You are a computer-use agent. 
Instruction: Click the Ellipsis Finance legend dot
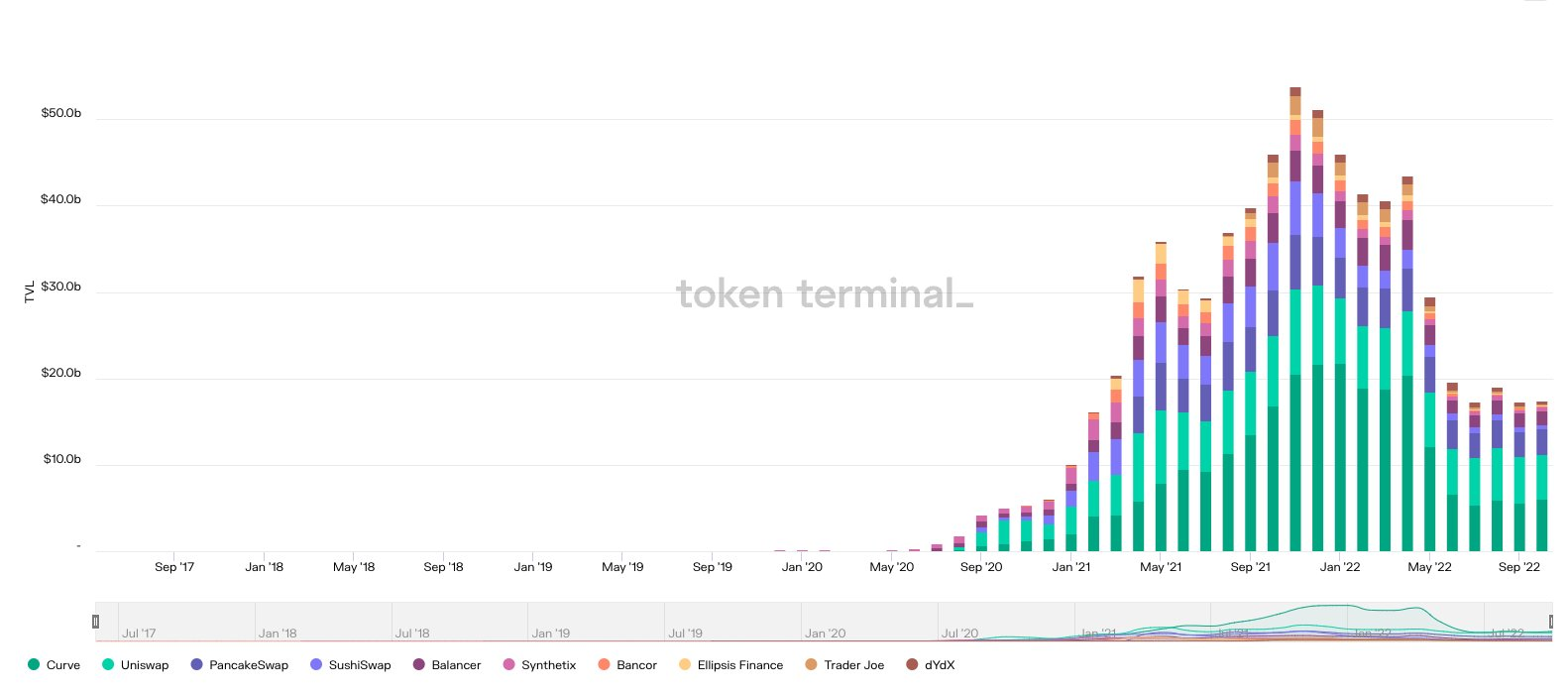(685, 665)
